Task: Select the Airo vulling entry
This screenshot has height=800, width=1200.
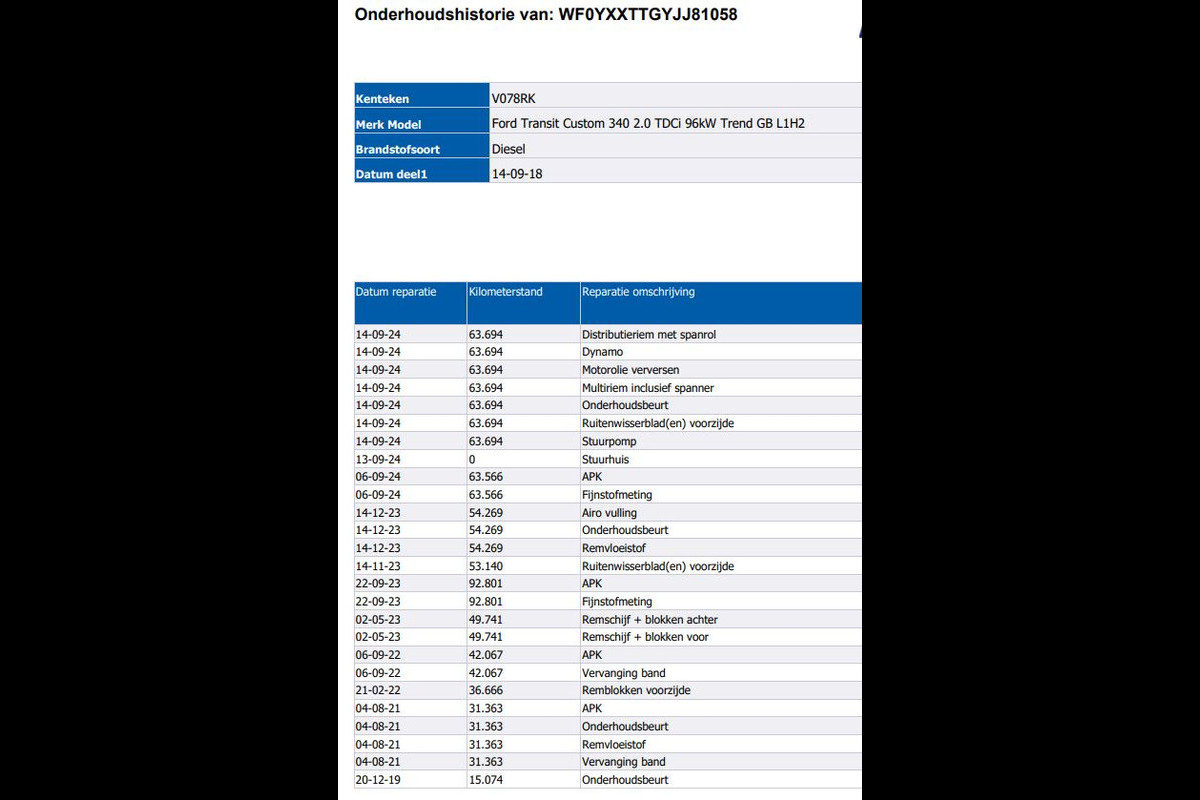Action: point(609,513)
